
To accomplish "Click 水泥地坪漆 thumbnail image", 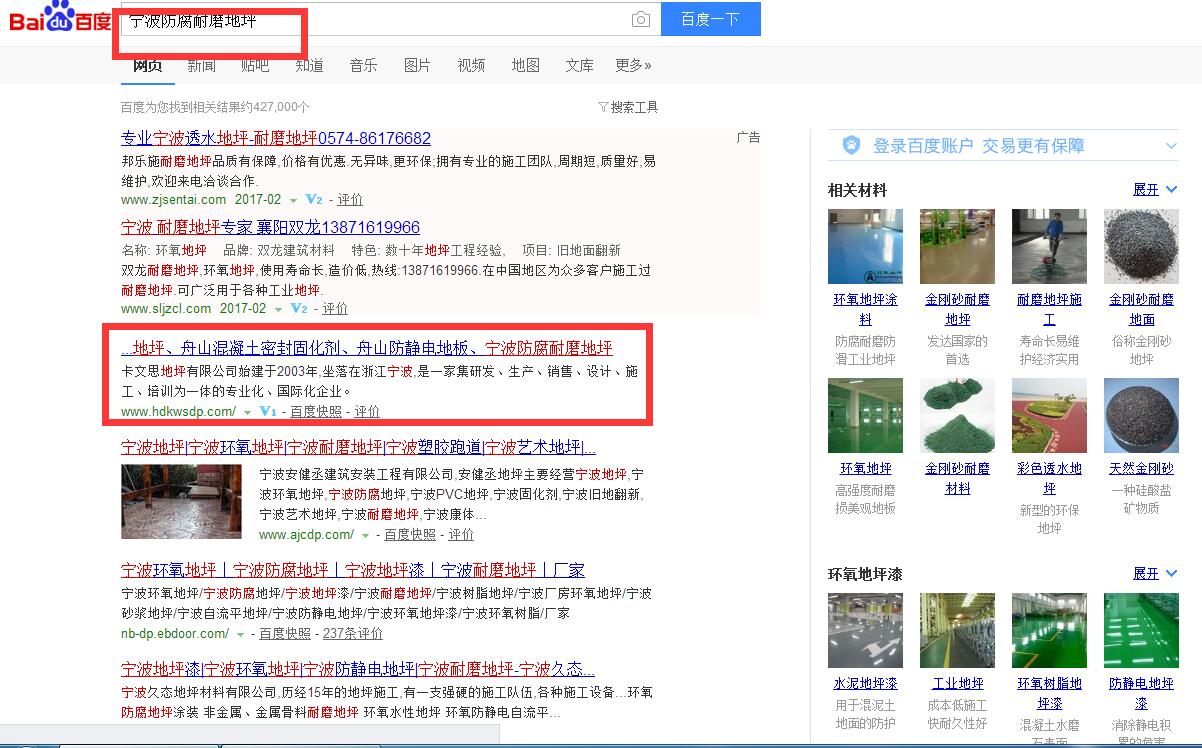I will 865,630.
